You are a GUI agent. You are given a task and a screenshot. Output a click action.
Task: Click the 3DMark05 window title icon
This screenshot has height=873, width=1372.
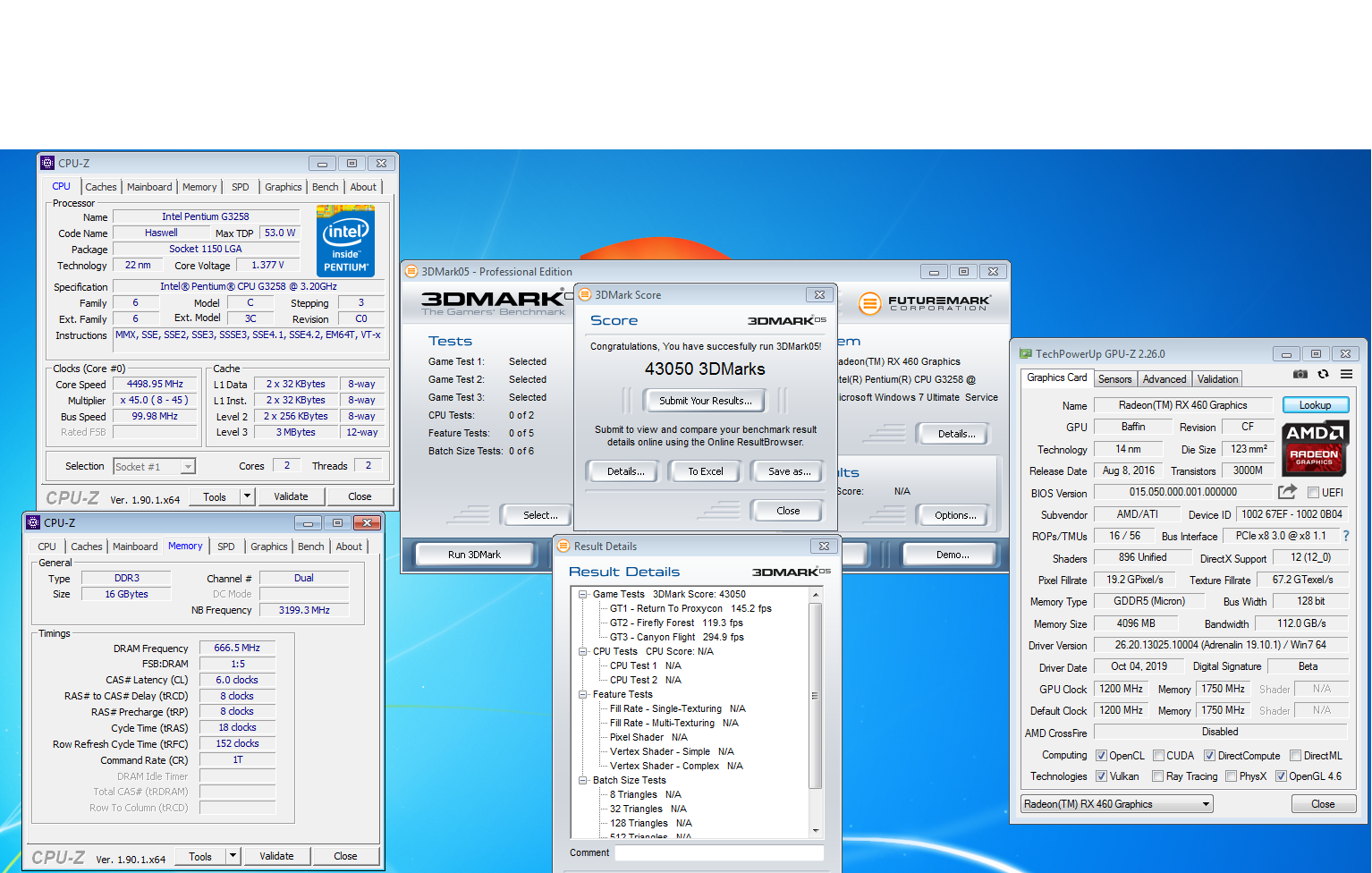click(x=411, y=271)
